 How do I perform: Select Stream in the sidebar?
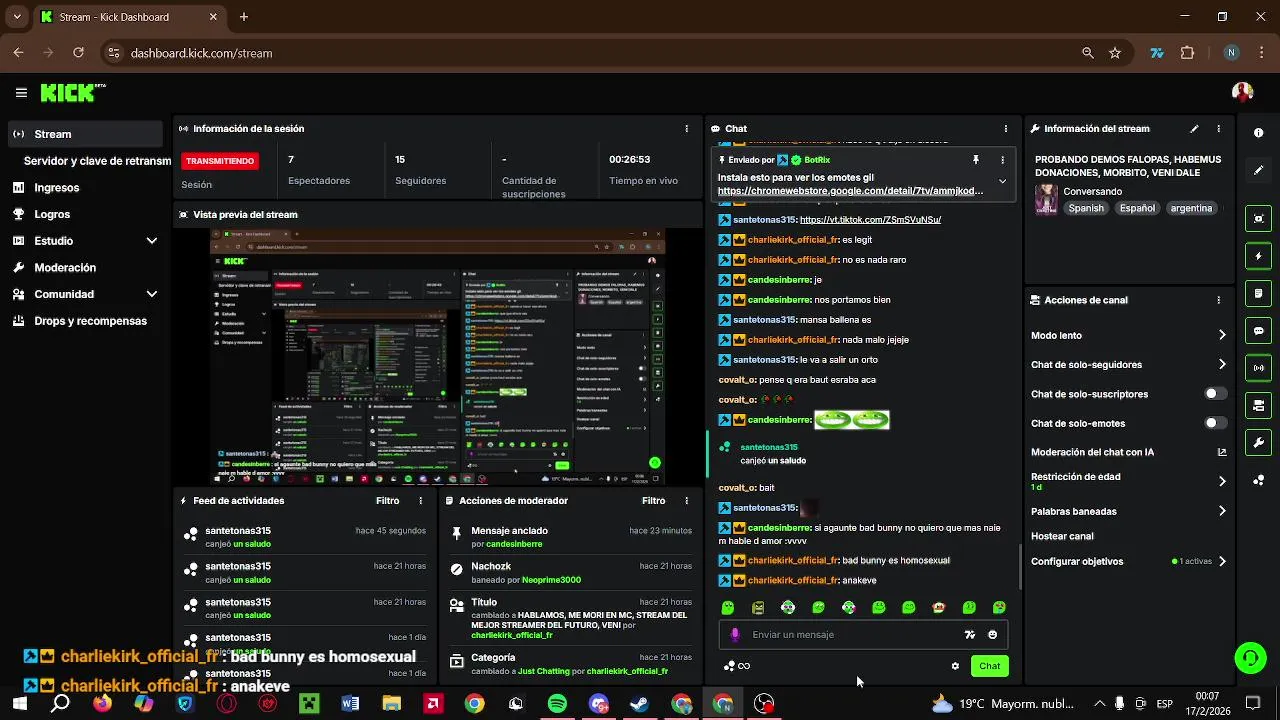coord(86,134)
